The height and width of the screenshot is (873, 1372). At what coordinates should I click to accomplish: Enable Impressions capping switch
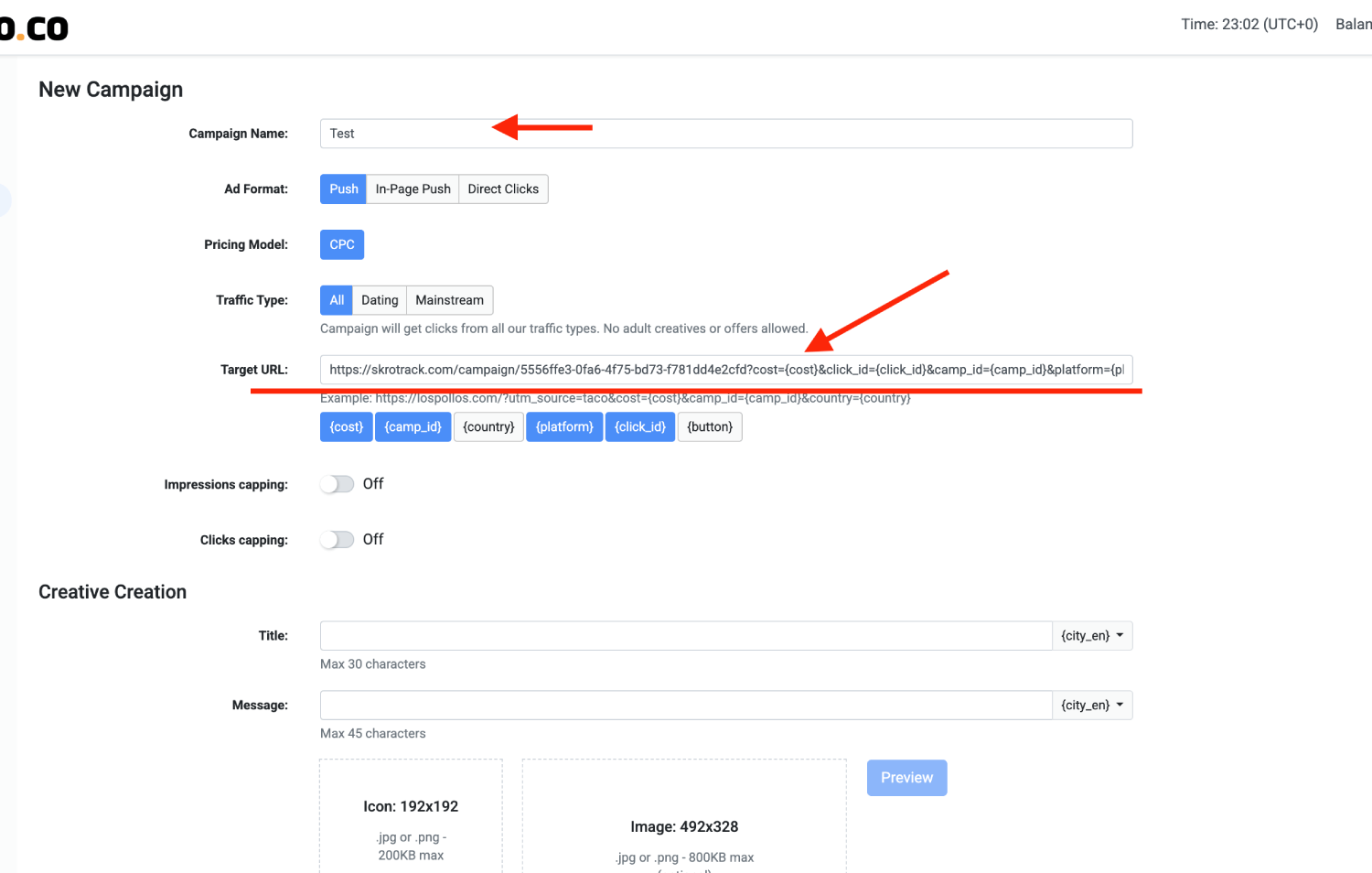coord(337,484)
